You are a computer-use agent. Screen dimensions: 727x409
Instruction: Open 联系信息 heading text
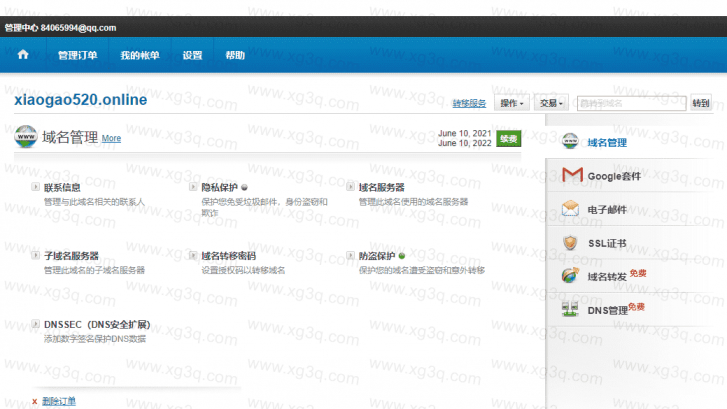point(62,187)
